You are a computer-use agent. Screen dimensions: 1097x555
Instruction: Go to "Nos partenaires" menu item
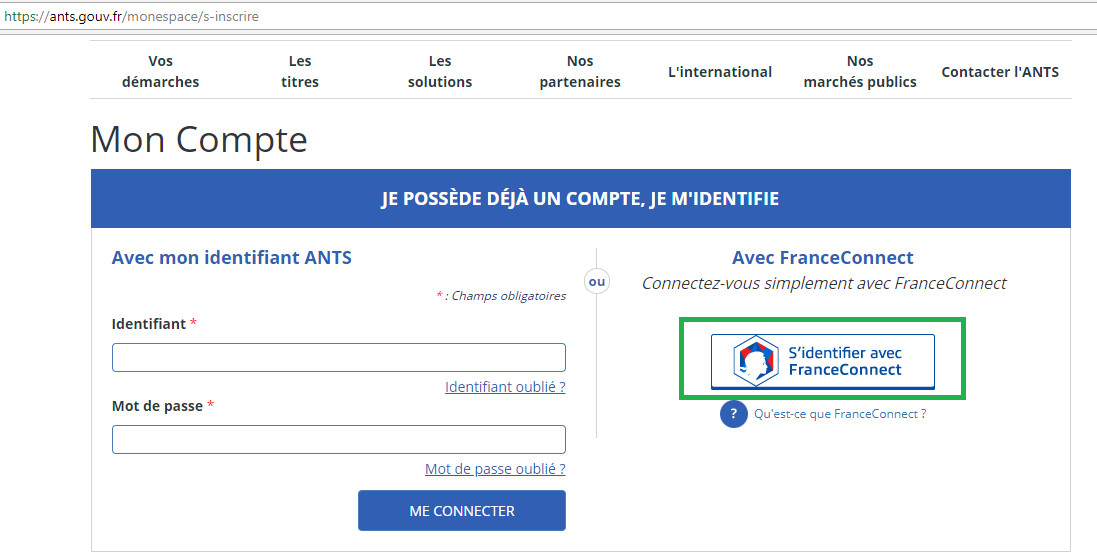click(x=580, y=72)
